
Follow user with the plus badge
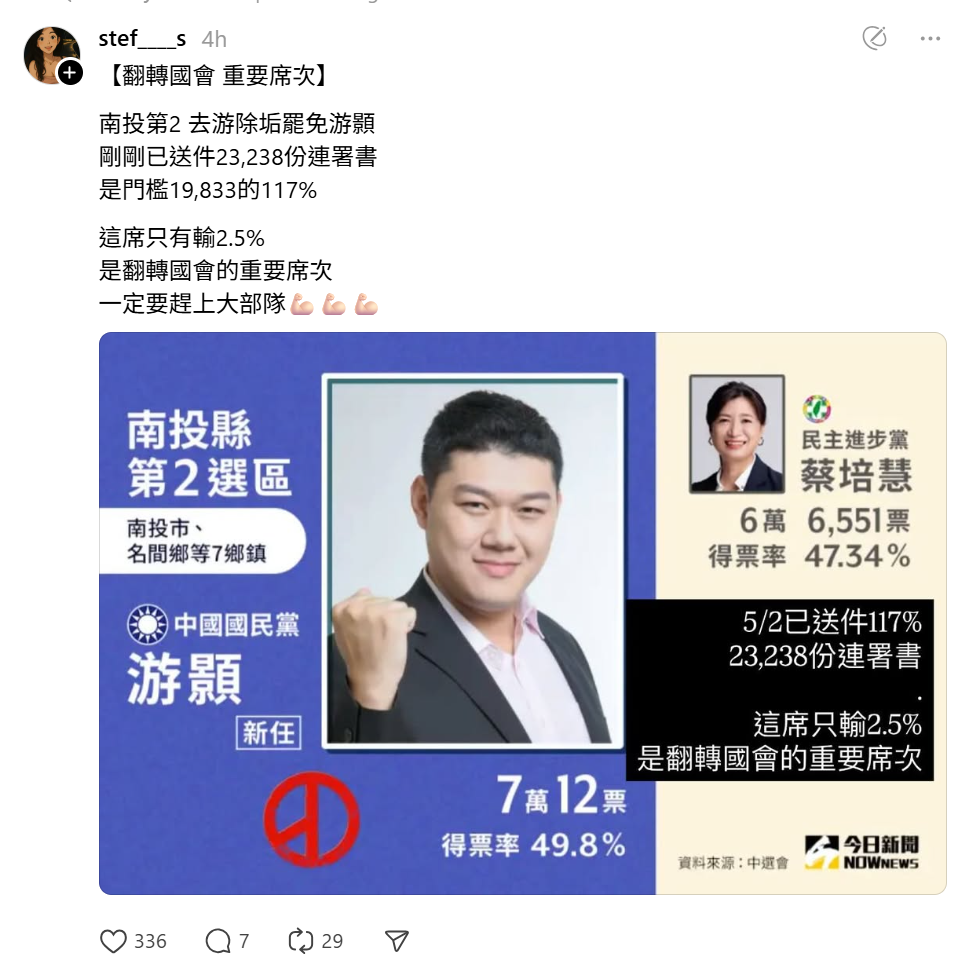(70, 72)
